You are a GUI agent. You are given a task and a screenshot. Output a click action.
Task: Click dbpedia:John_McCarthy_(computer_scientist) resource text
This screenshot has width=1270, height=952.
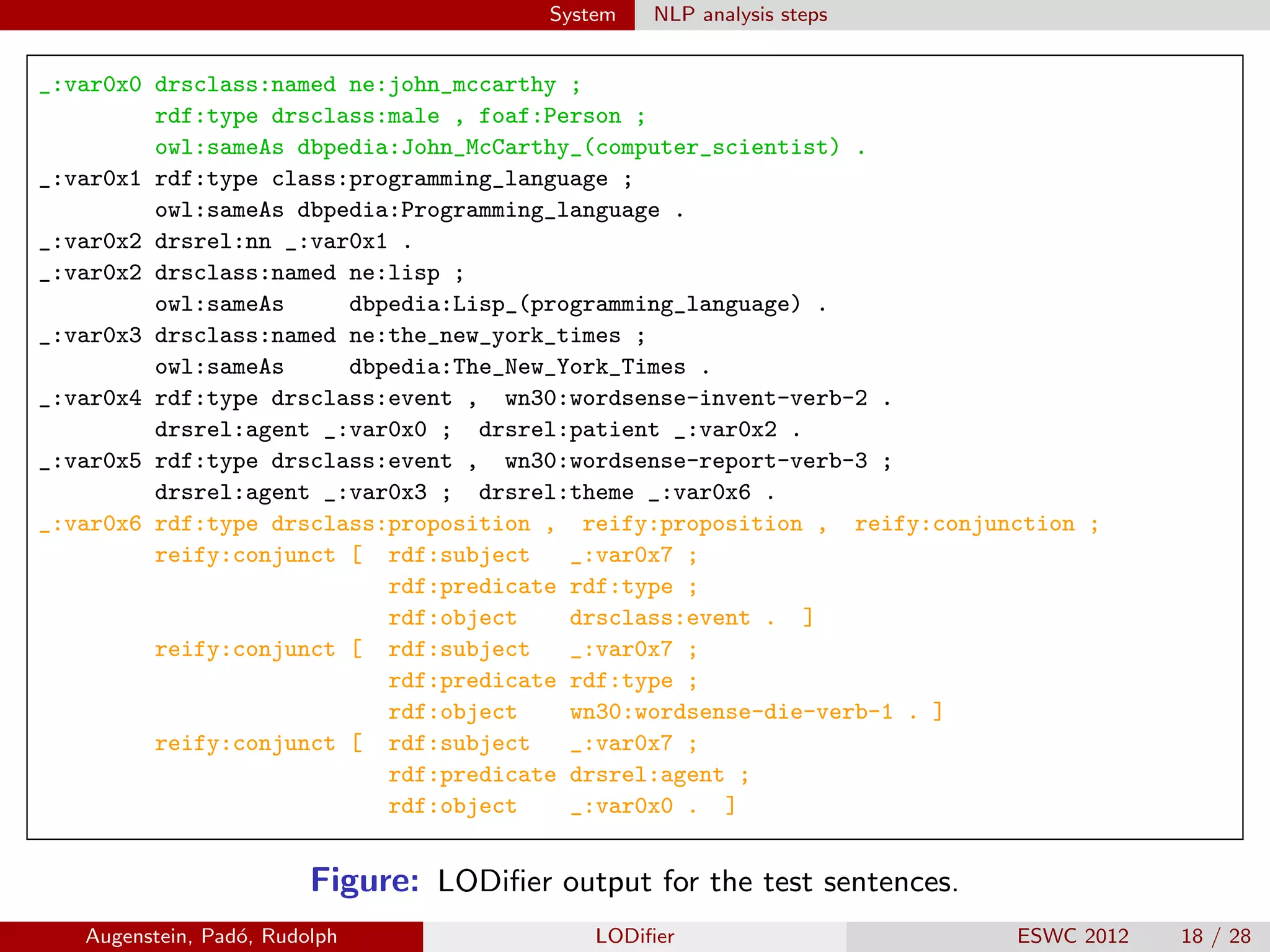coord(568,148)
